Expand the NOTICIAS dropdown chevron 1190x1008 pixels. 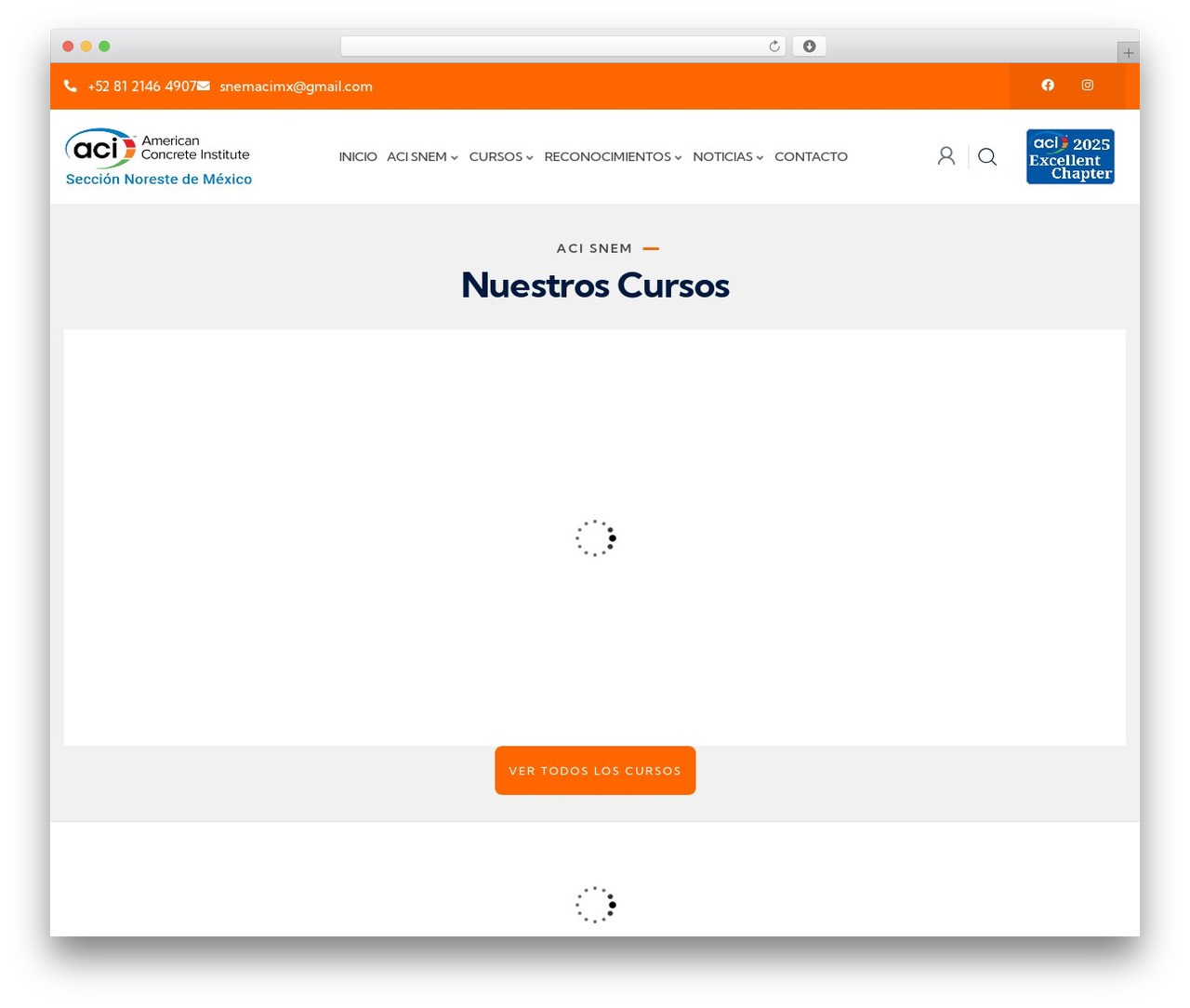[760, 158]
